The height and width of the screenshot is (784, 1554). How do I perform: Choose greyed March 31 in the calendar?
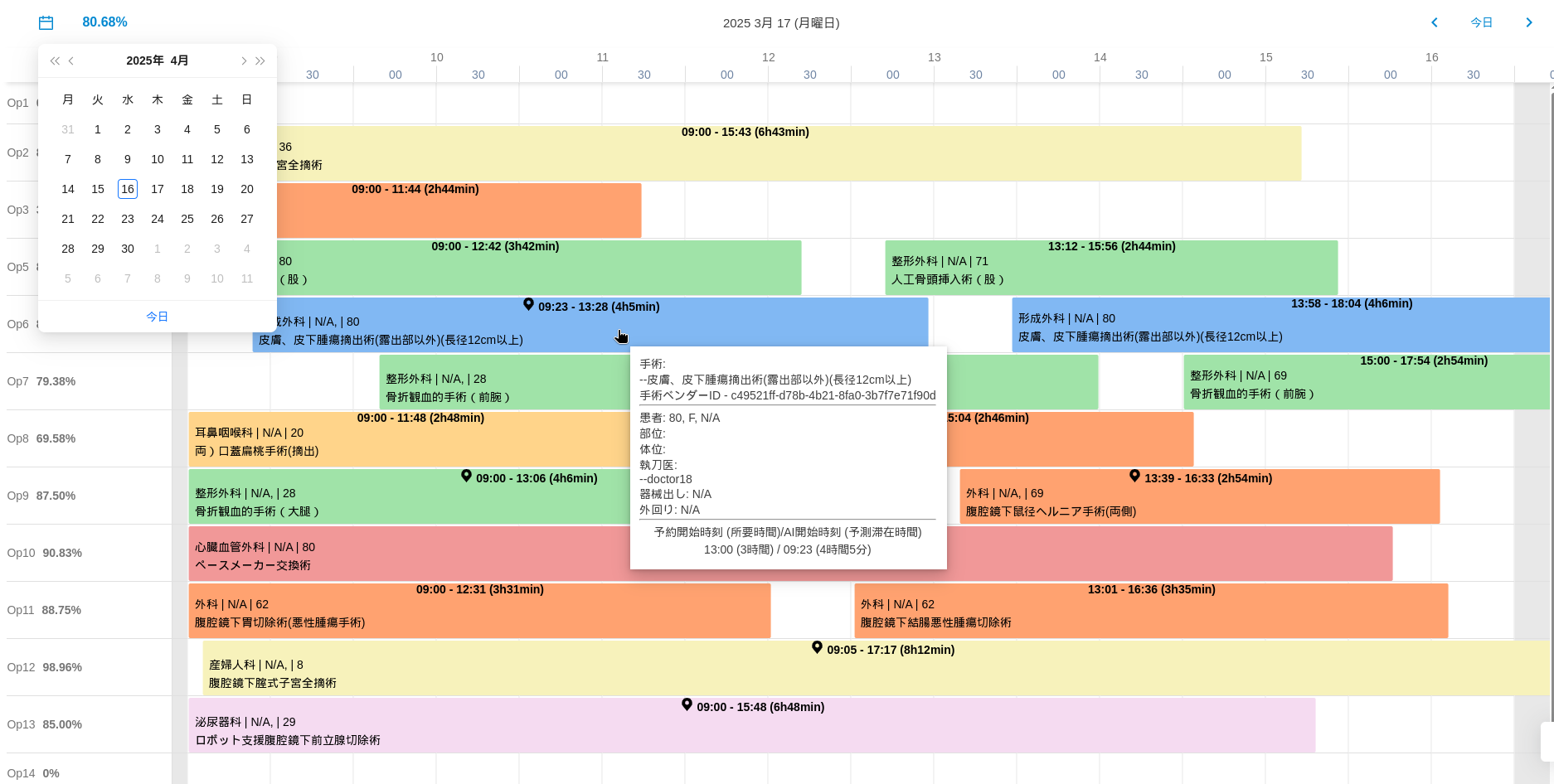(x=68, y=129)
